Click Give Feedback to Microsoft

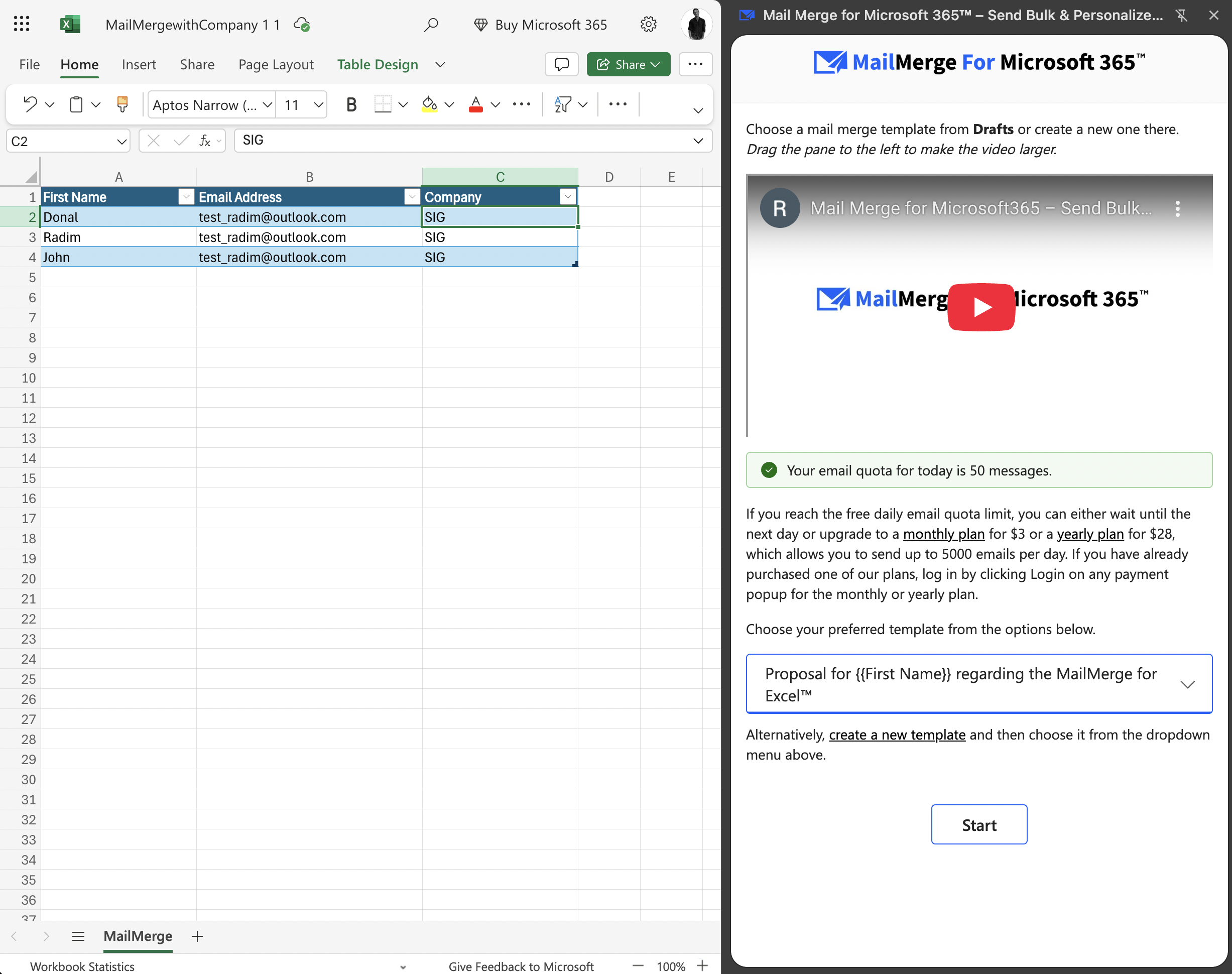pyautogui.click(x=521, y=966)
